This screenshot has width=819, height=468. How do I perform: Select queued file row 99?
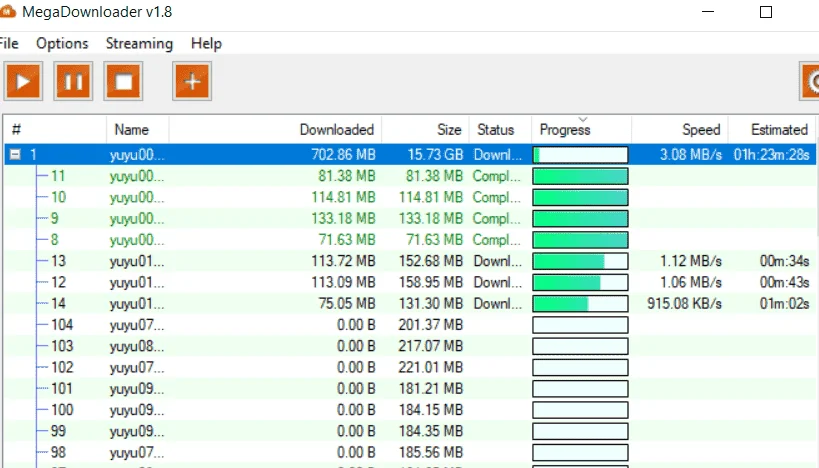point(410,431)
